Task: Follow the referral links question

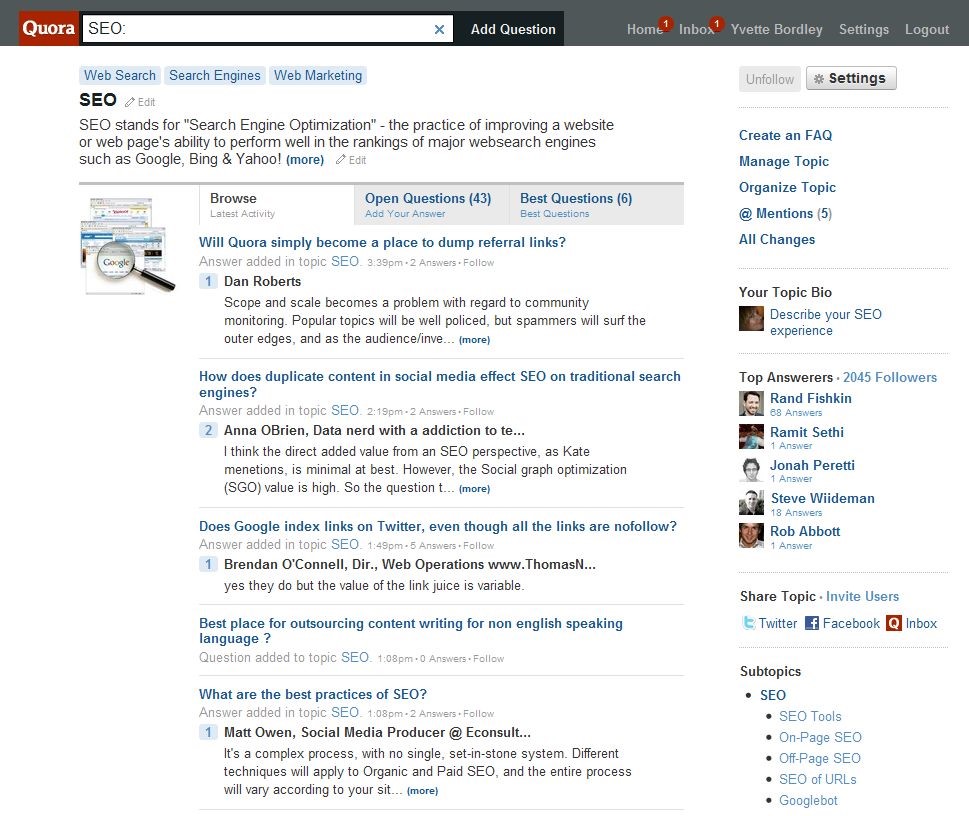Action: [x=478, y=263]
